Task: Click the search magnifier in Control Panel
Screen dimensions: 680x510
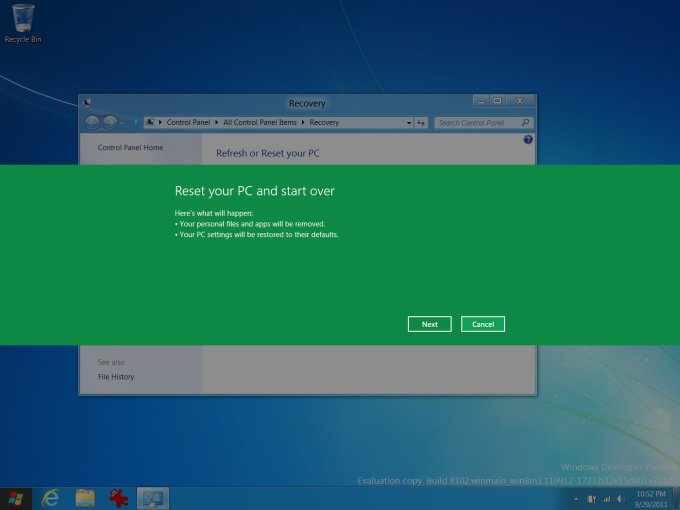Action: (525, 123)
